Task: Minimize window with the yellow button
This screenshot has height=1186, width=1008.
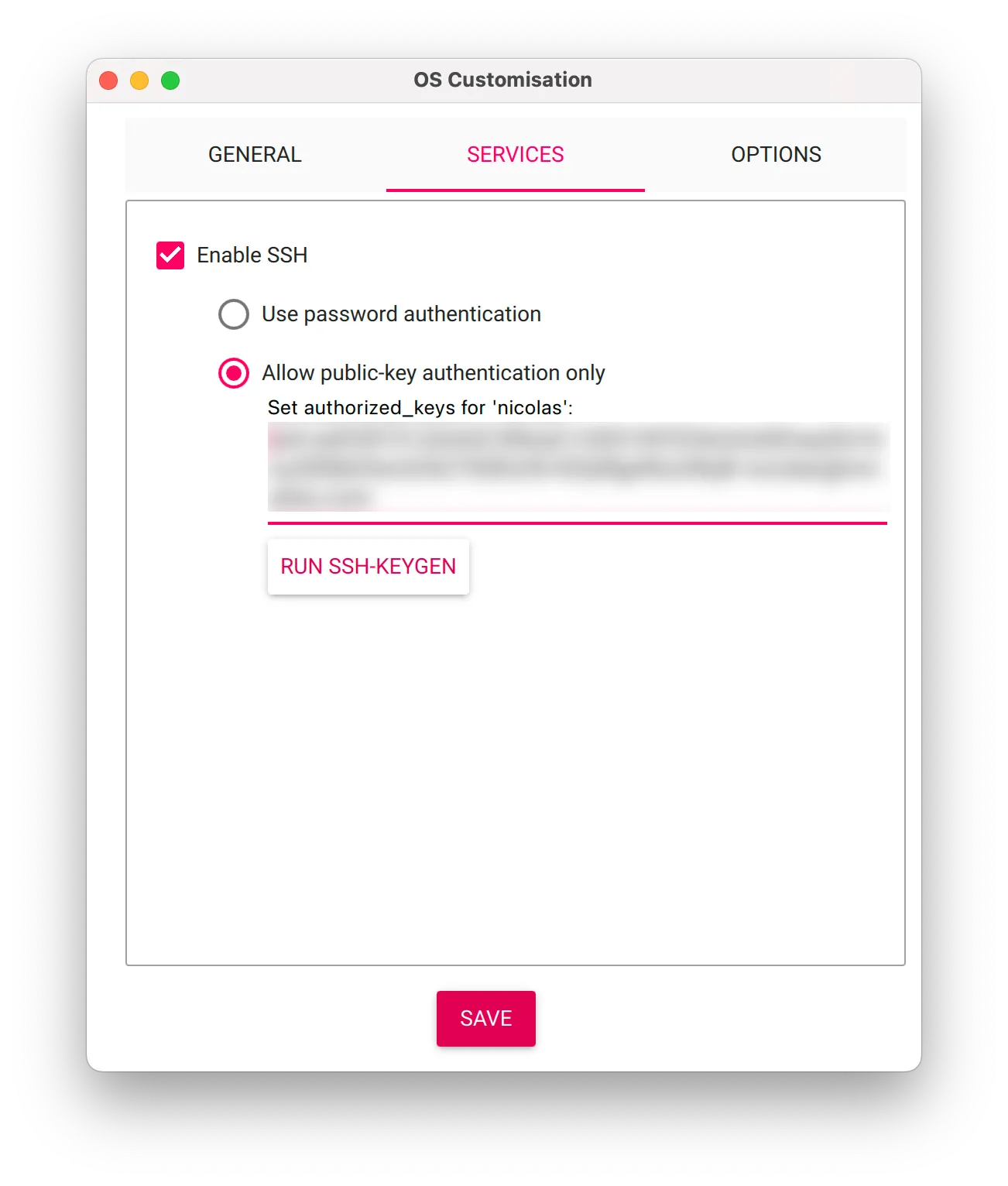Action: pyautogui.click(x=139, y=81)
